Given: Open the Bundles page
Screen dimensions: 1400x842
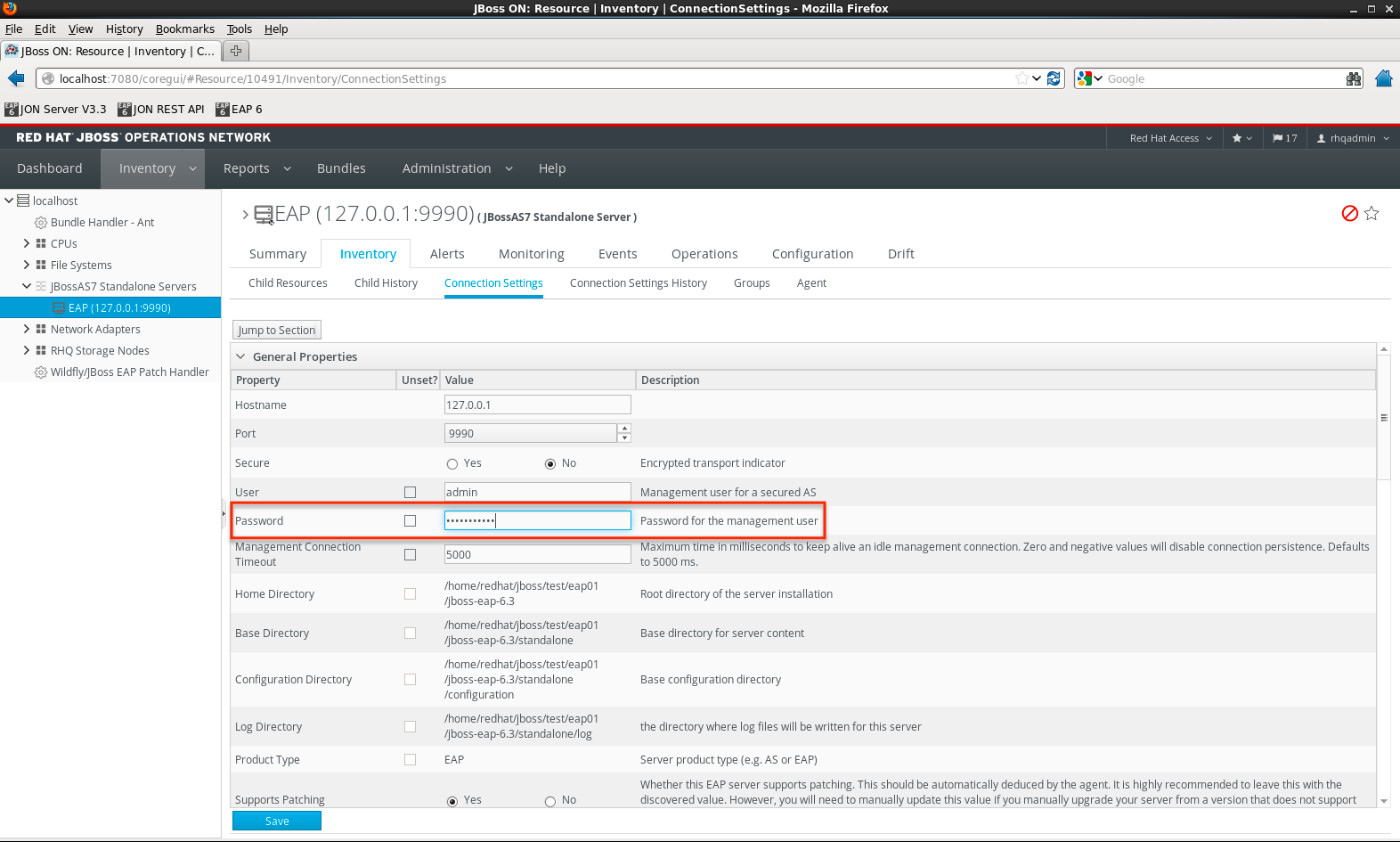Looking at the screenshot, I should pyautogui.click(x=341, y=168).
